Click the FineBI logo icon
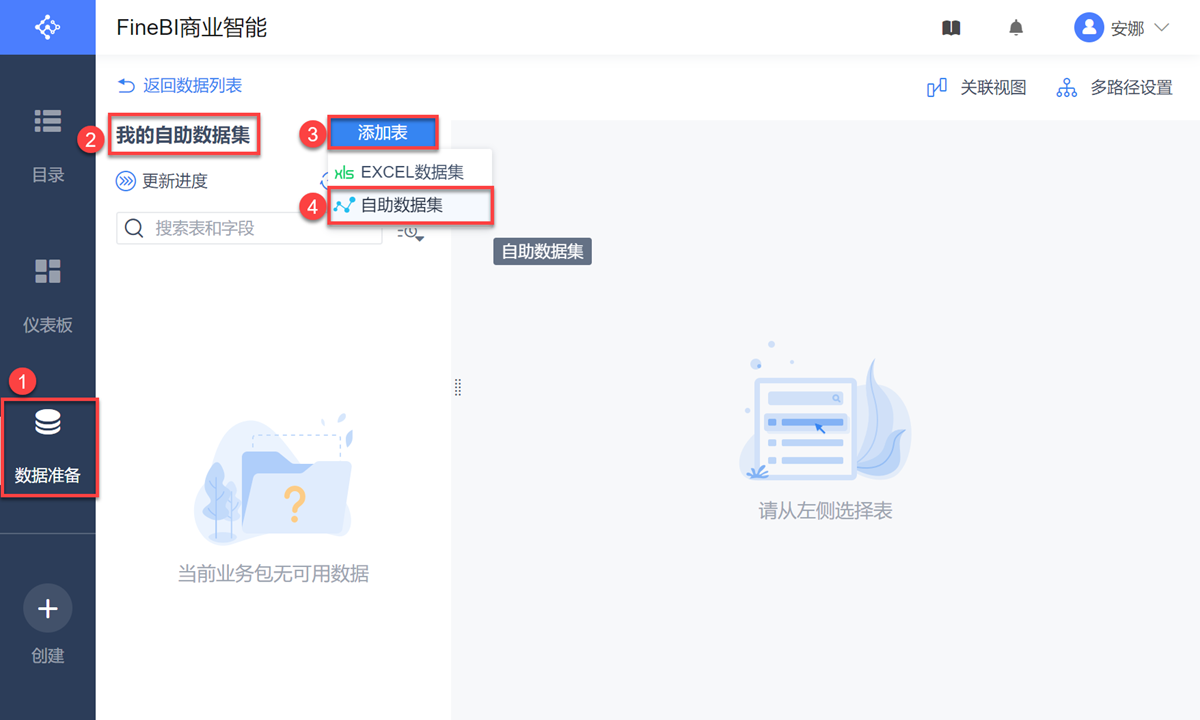Screen dimensions: 1200x720 [47, 27]
